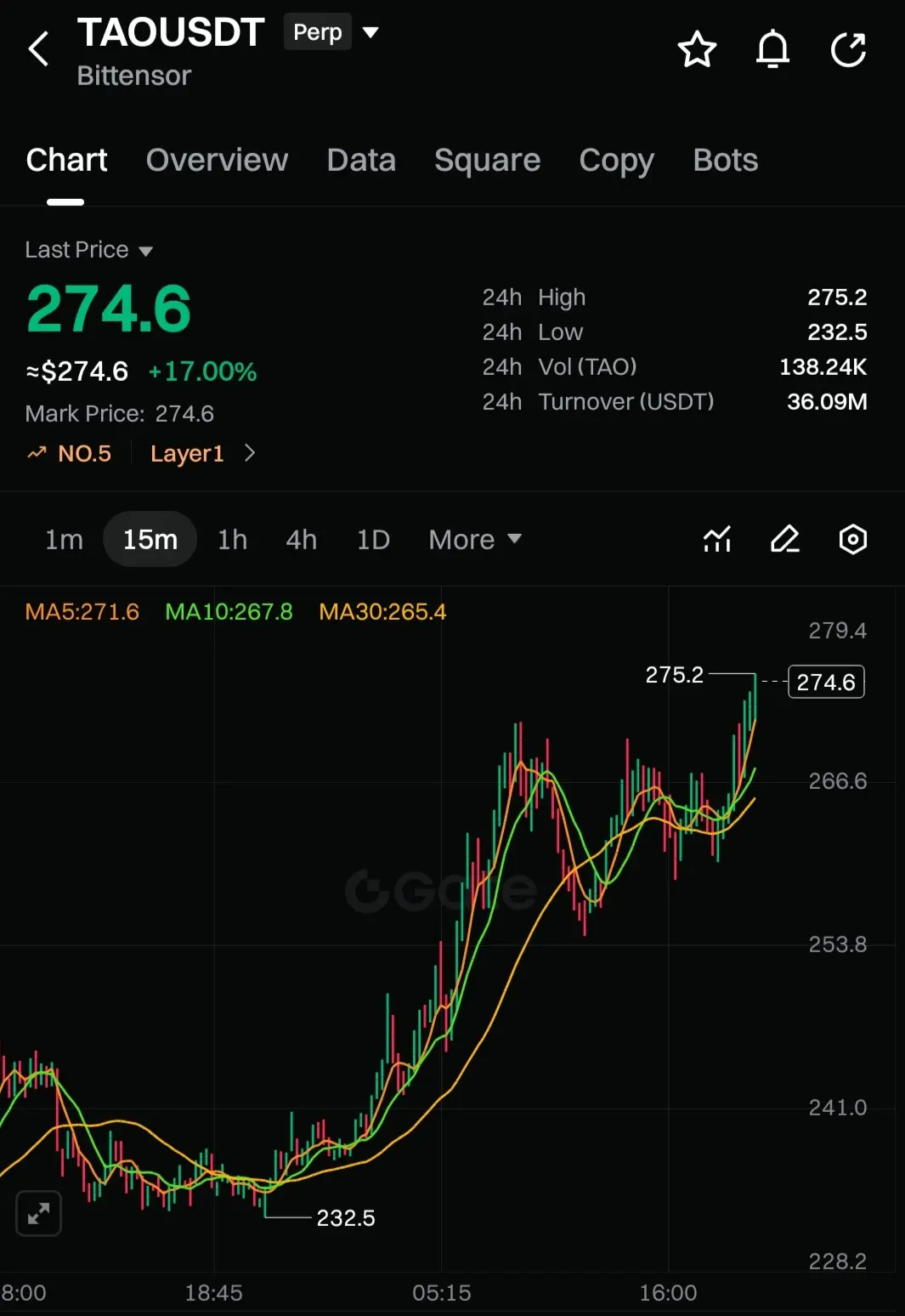Open chart settings hexagon icon
Image resolution: width=905 pixels, height=1316 pixels.
(852, 539)
